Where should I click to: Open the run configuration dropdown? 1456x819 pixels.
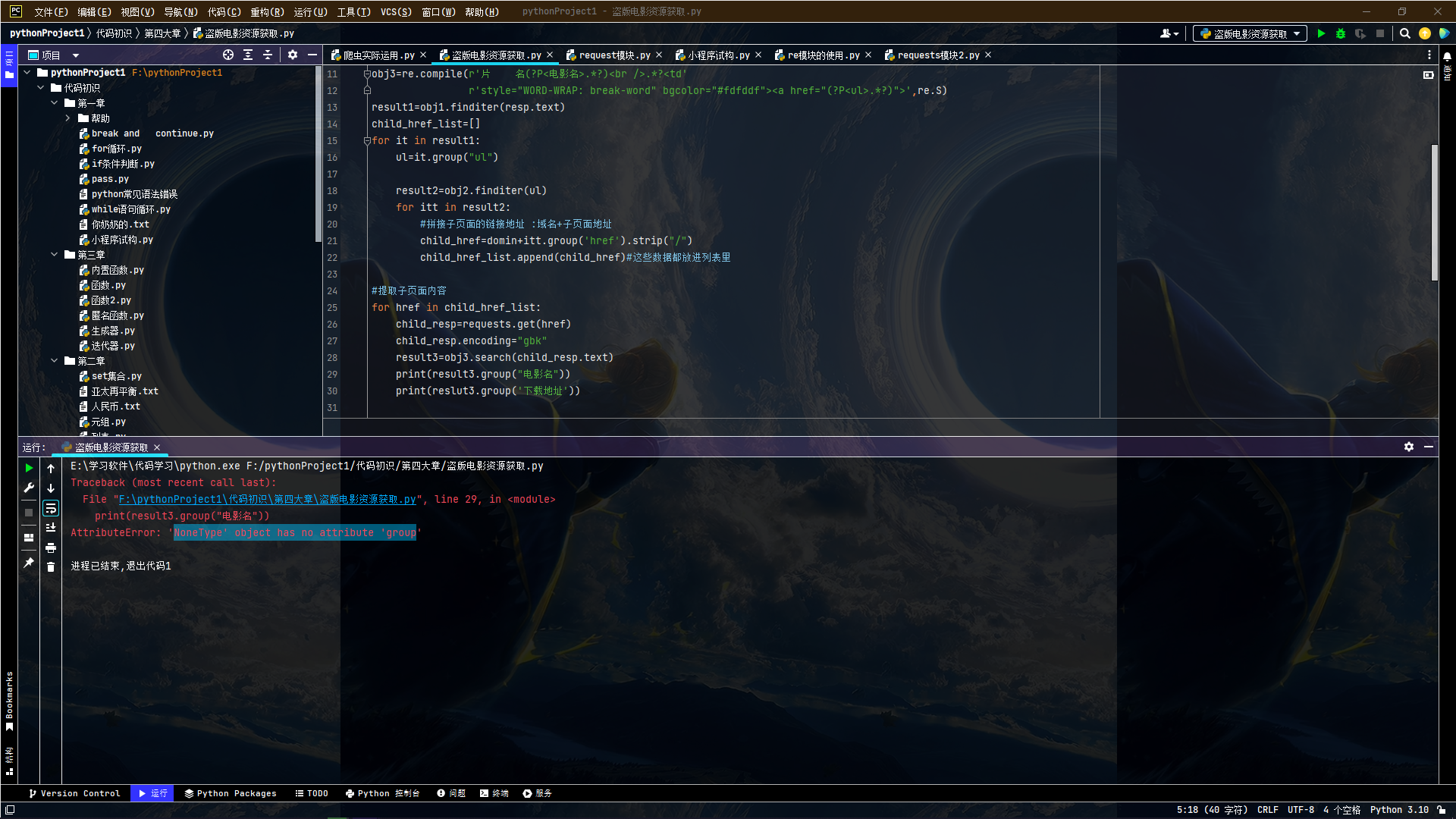pyautogui.click(x=1250, y=33)
